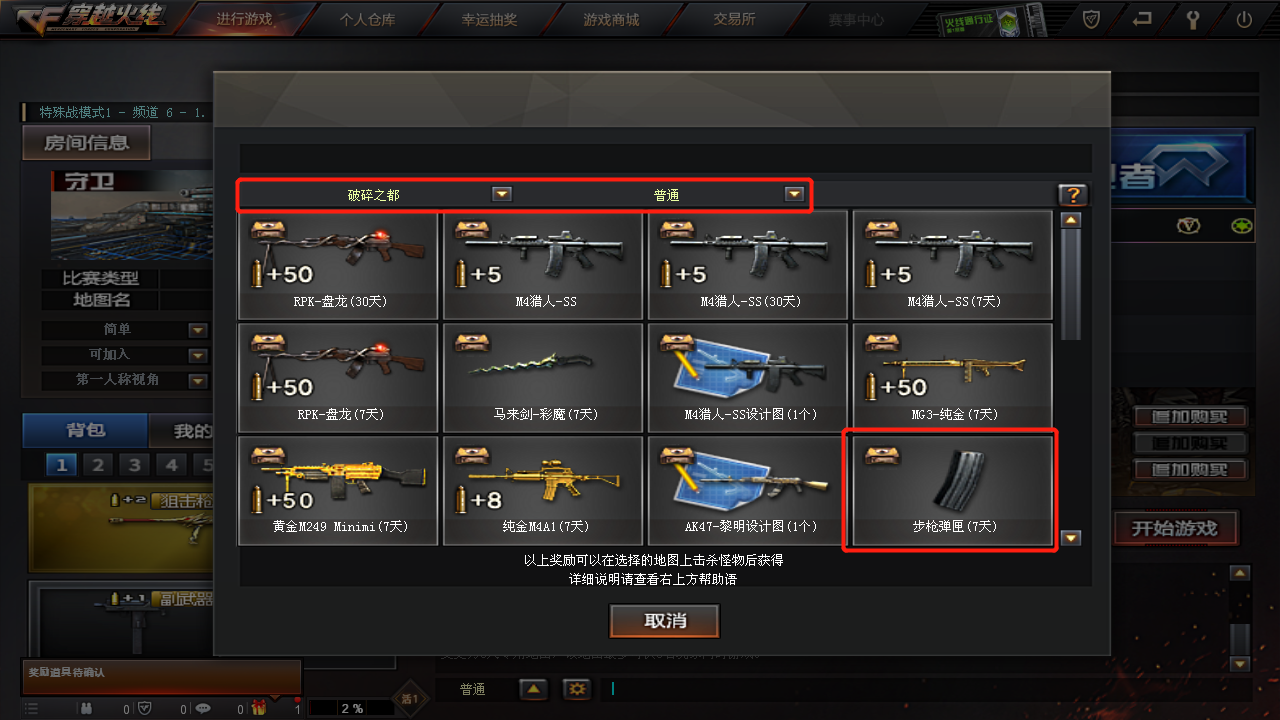
Task: Expand the 普通 difficulty dropdown
Action: pyautogui.click(x=794, y=195)
